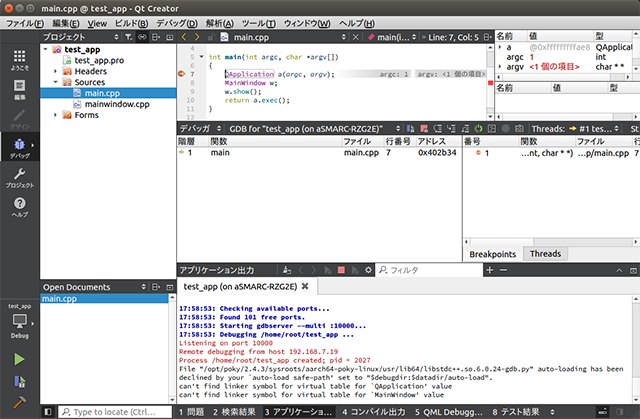640x419 pixels.
Task: Zoom out application output with minus
Action: coord(503,270)
